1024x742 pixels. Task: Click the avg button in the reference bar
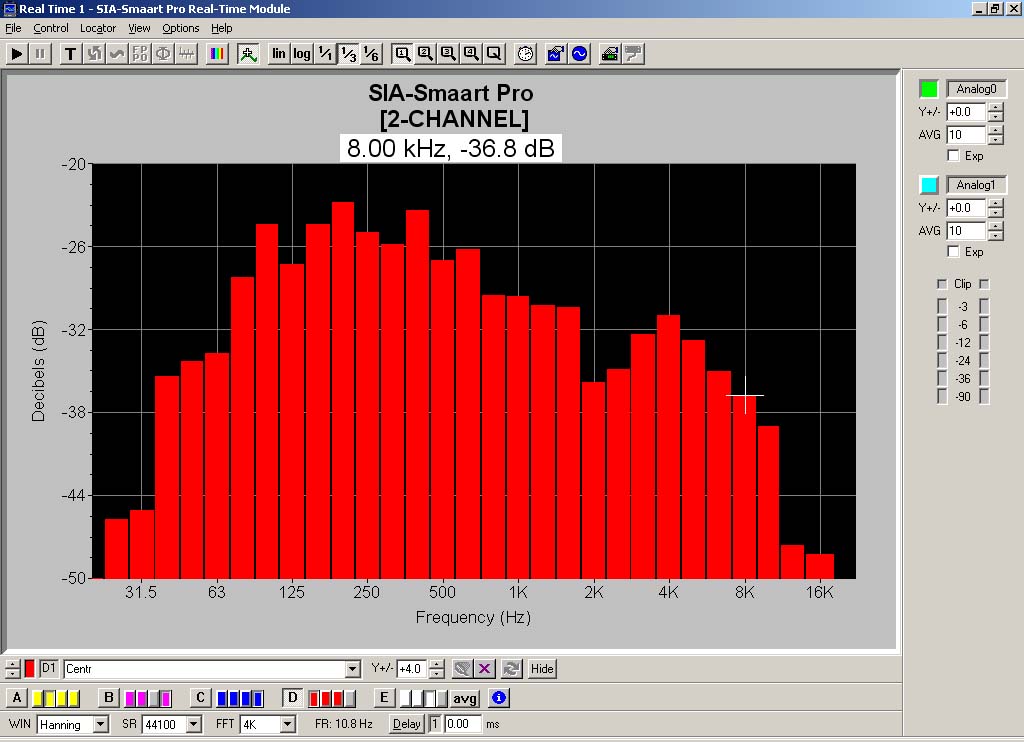click(465, 698)
